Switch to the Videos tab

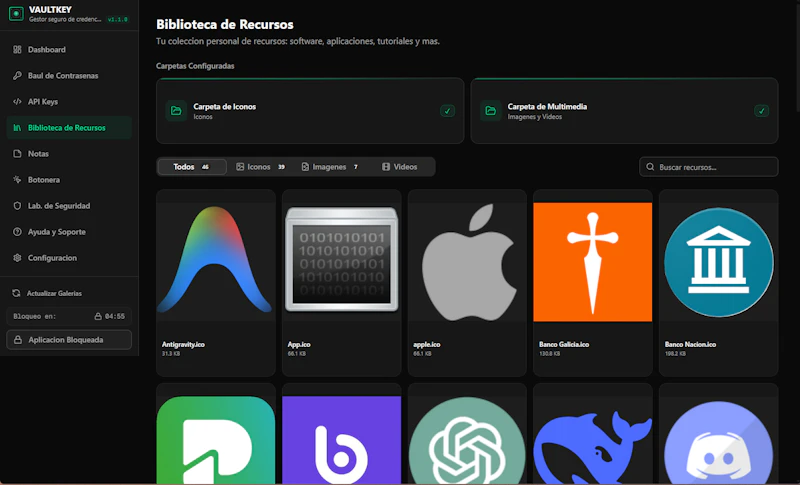[x=399, y=167]
